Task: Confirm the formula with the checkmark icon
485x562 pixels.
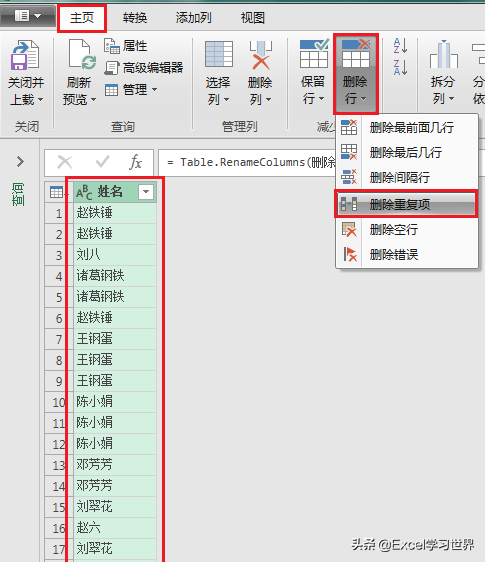Action: tap(103, 162)
